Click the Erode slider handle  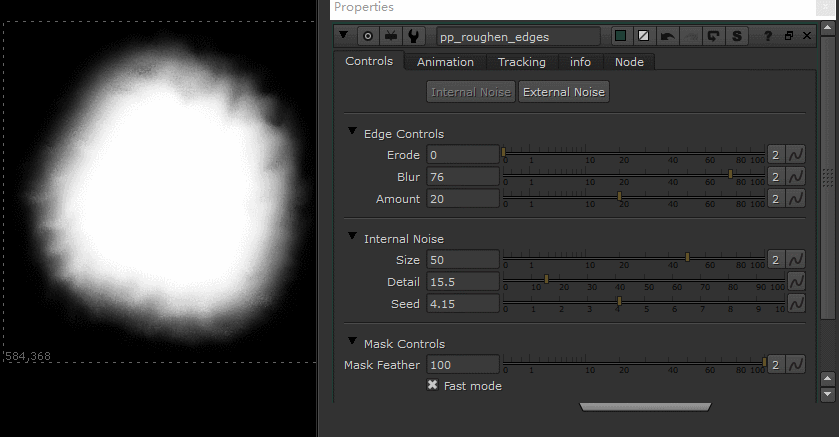[504, 152]
